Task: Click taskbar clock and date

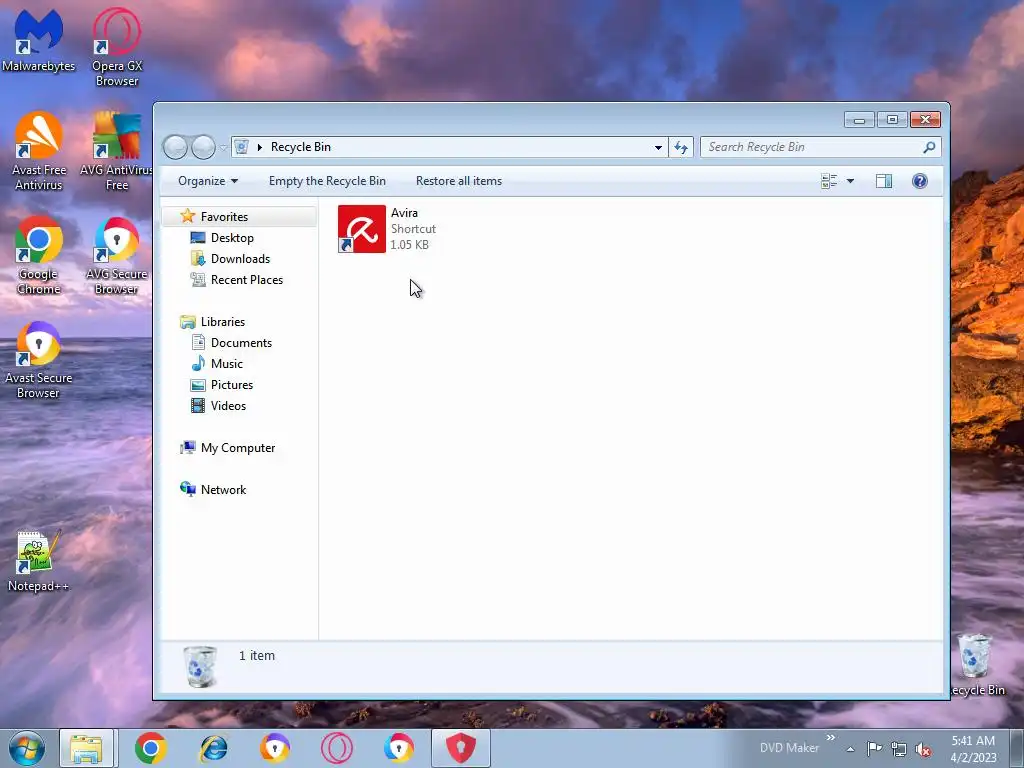Action: point(973,749)
